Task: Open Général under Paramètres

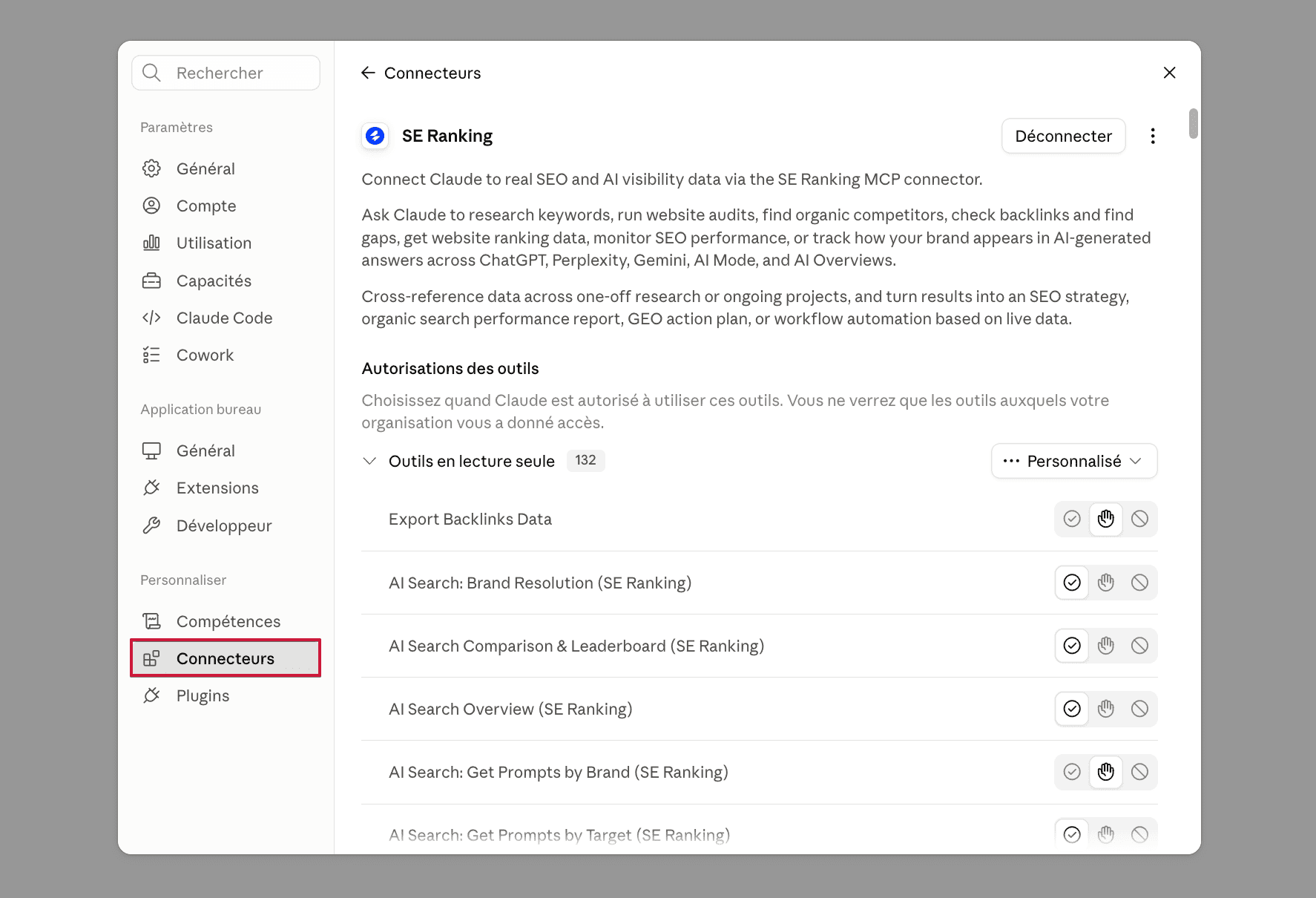Action: [226, 168]
